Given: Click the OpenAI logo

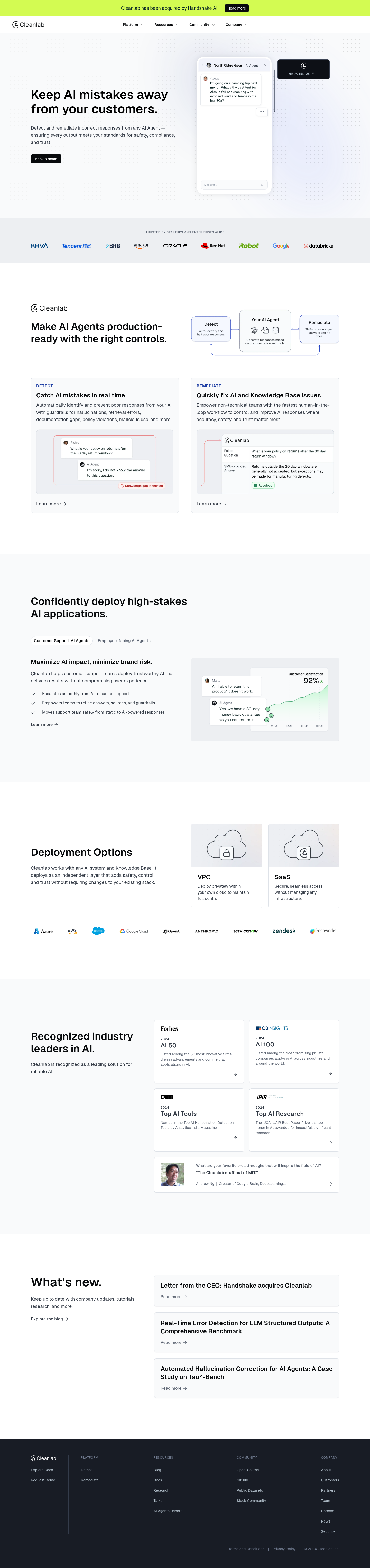Looking at the screenshot, I should (x=172, y=931).
